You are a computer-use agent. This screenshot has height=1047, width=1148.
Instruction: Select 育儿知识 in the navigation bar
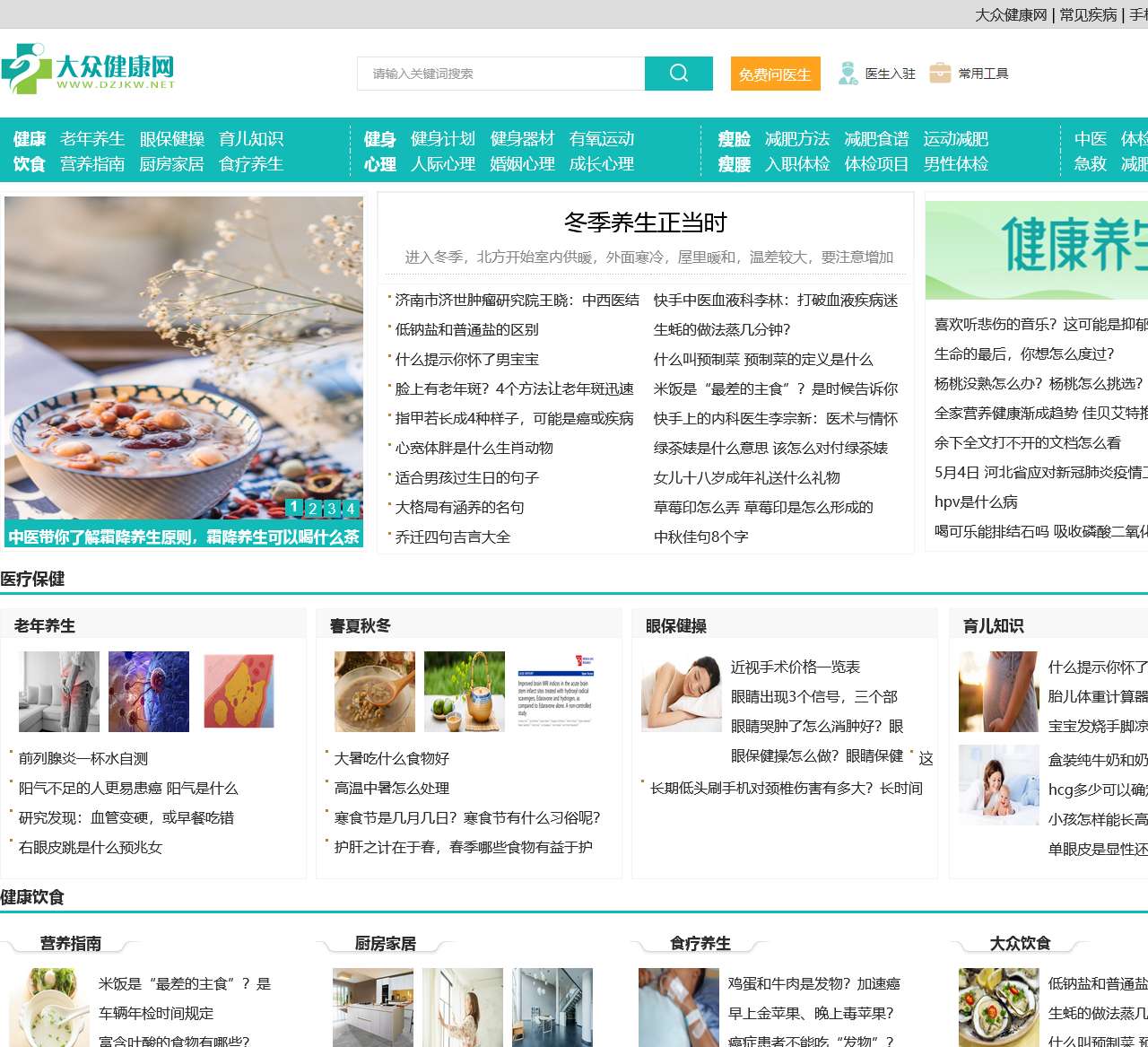pos(251,139)
